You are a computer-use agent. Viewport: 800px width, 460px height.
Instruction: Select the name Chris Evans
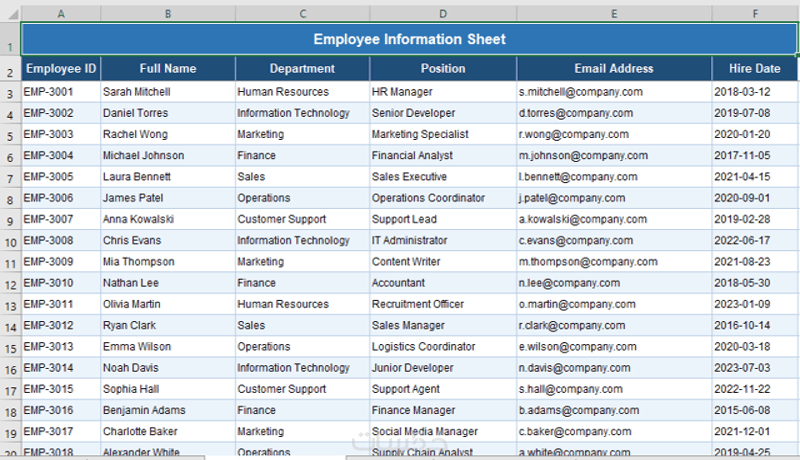(x=168, y=240)
